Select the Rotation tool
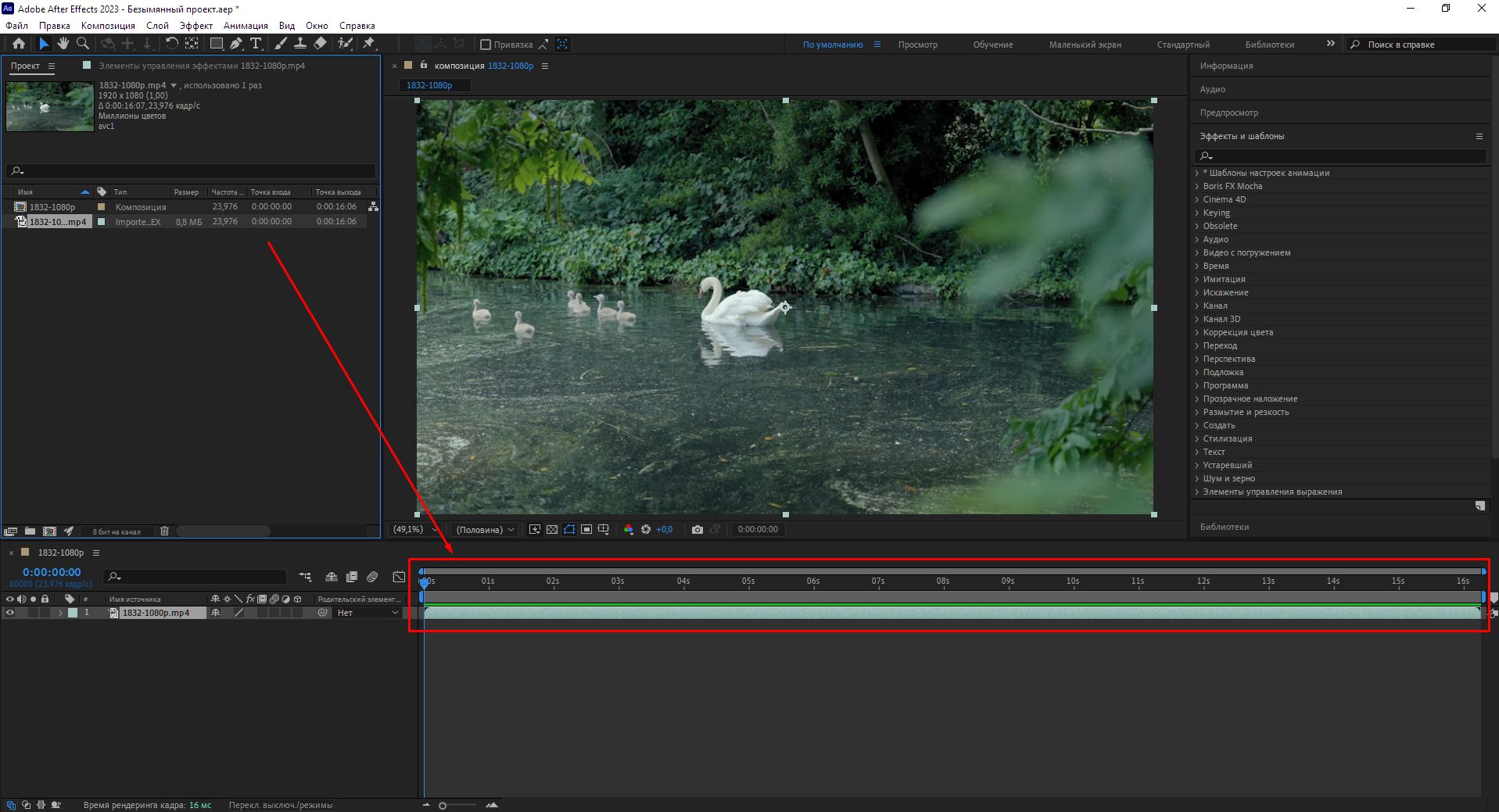Viewport: 1499px width, 812px height. coord(172,44)
